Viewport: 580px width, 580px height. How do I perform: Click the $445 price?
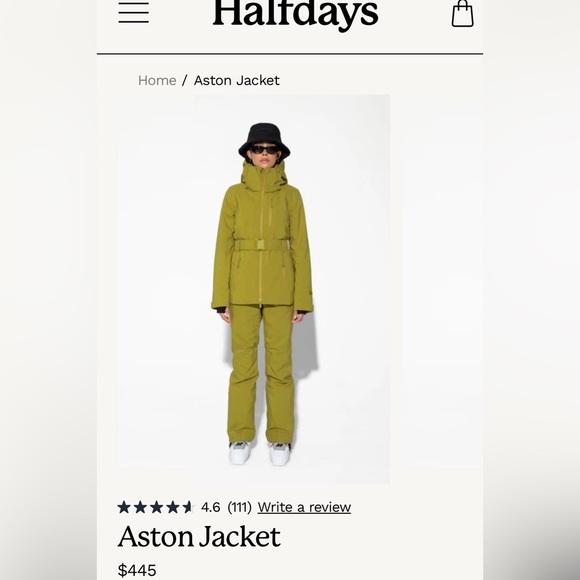137,570
